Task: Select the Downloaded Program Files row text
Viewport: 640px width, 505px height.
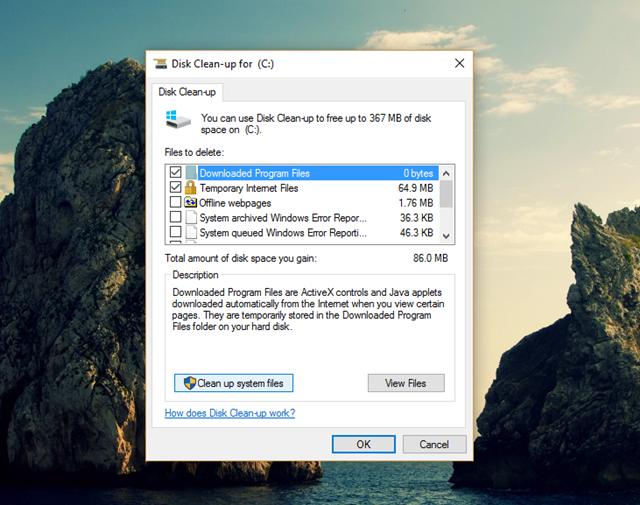Action: pos(255,173)
